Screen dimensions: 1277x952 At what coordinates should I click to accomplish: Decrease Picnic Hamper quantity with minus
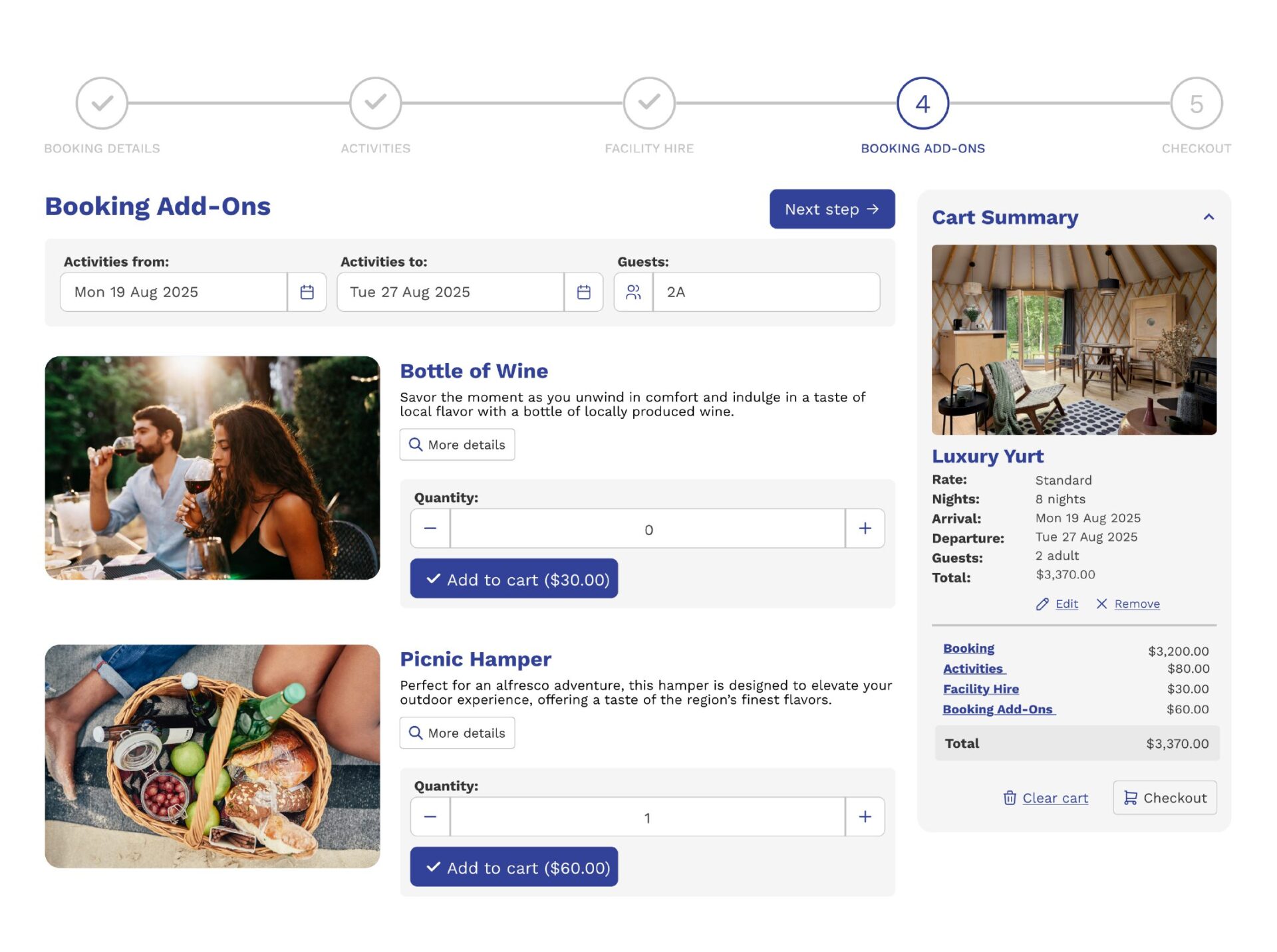(x=430, y=817)
